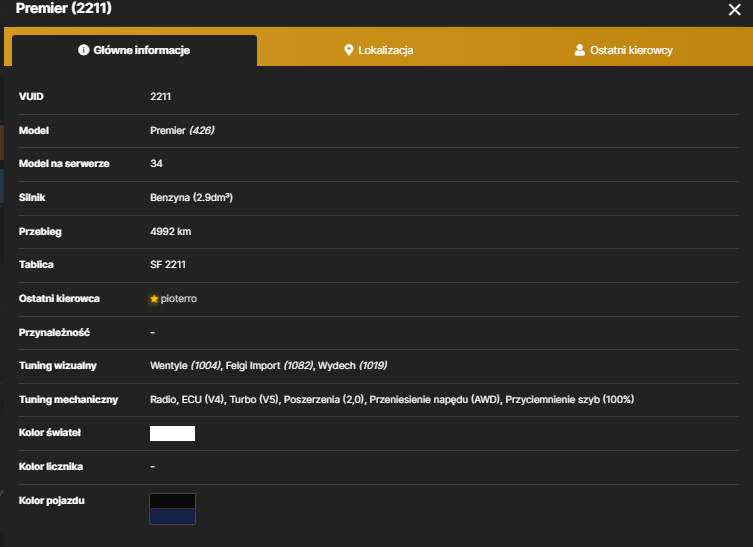Close the Premier (2211) dialog

click(734, 10)
